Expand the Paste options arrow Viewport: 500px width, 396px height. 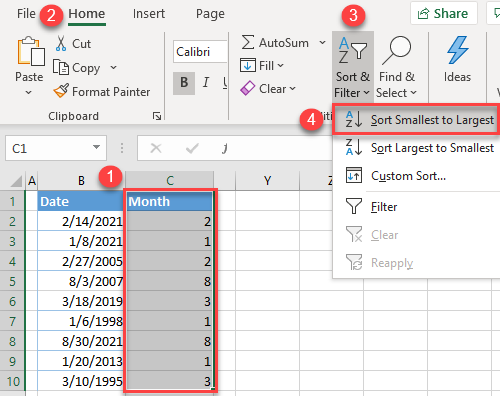(28, 92)
